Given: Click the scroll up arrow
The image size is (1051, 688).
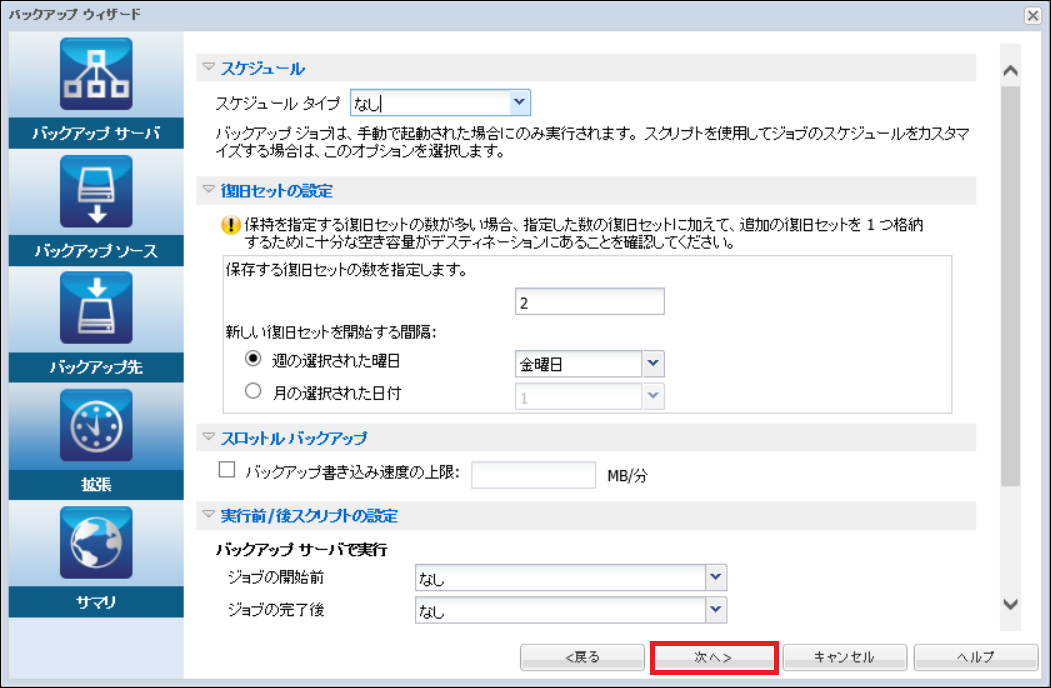Looking at the screenshot, I should pos(1011,70).
